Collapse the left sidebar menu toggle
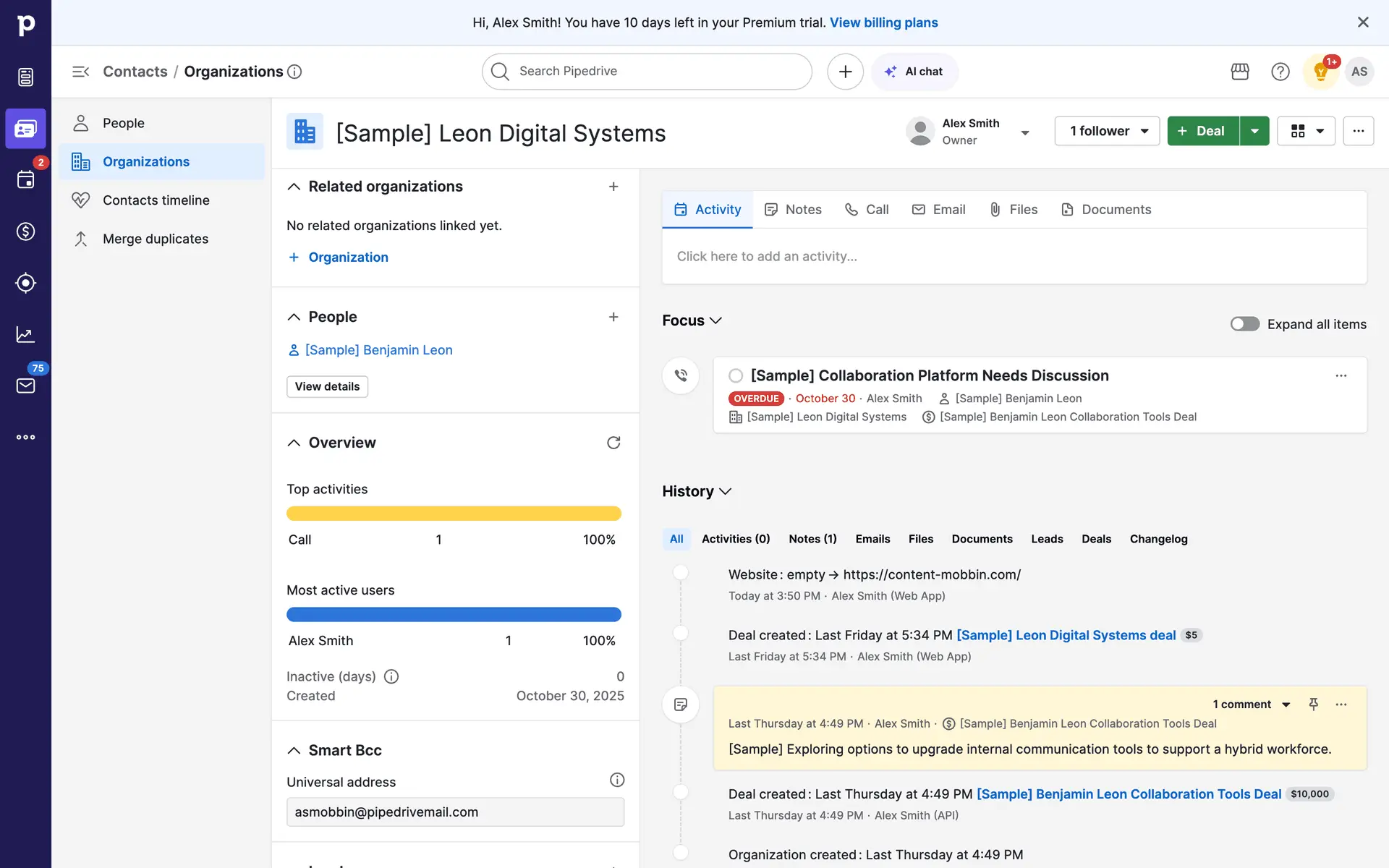The image size is (1389, 868). pyautogui.click(x=80, y=72)
